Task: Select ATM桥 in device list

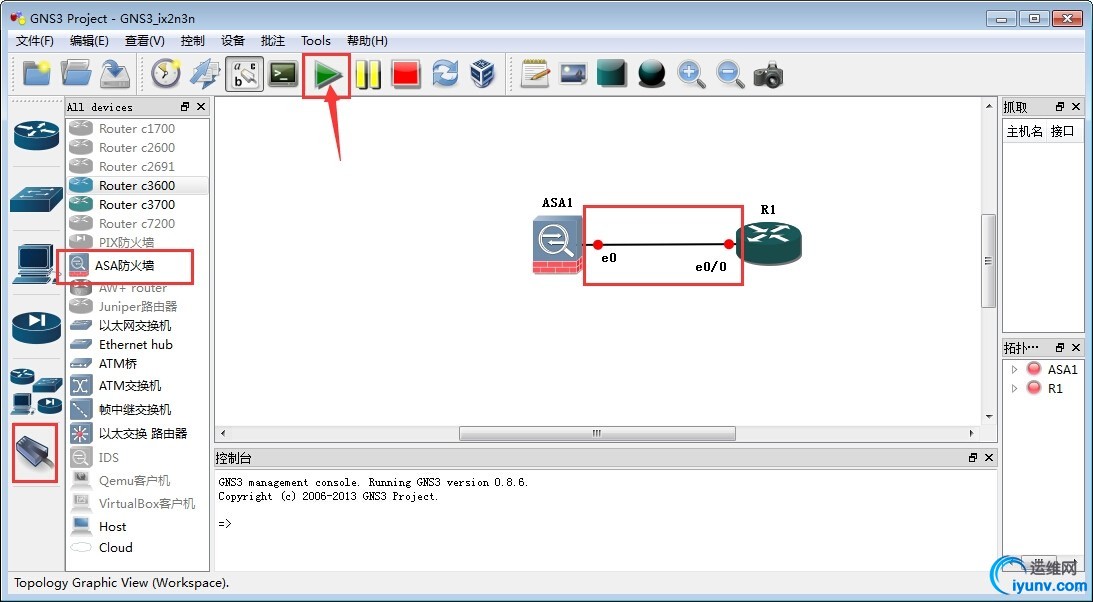Action: (137, 364)
